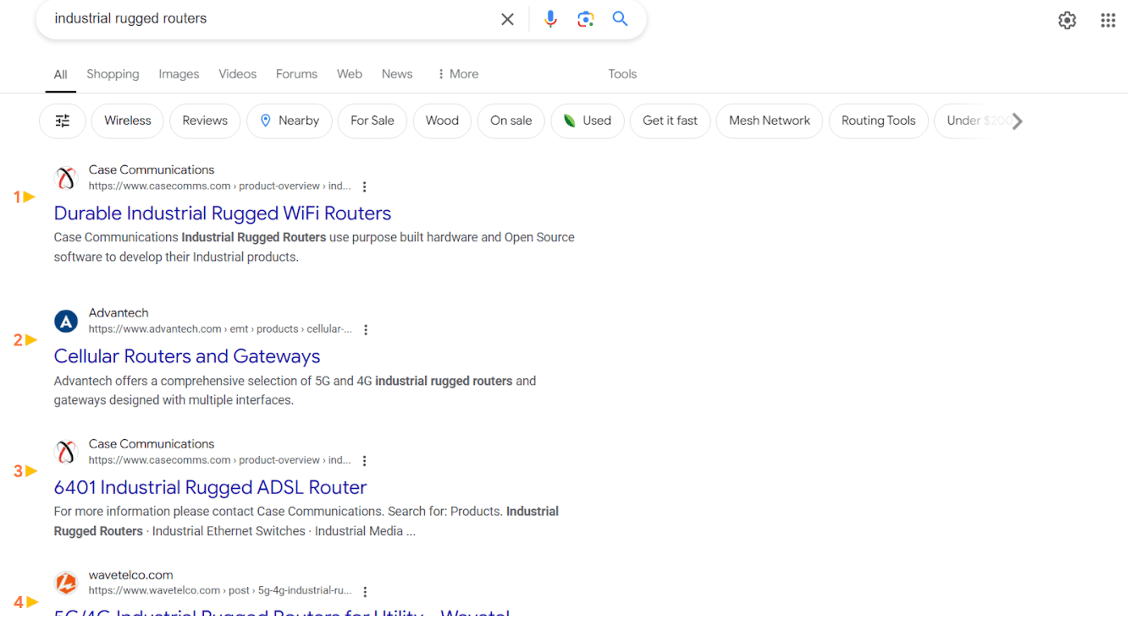This screenshot has height=627, width=1128.
Task: Start voice search with microphone icon
Action: point(550,19)
